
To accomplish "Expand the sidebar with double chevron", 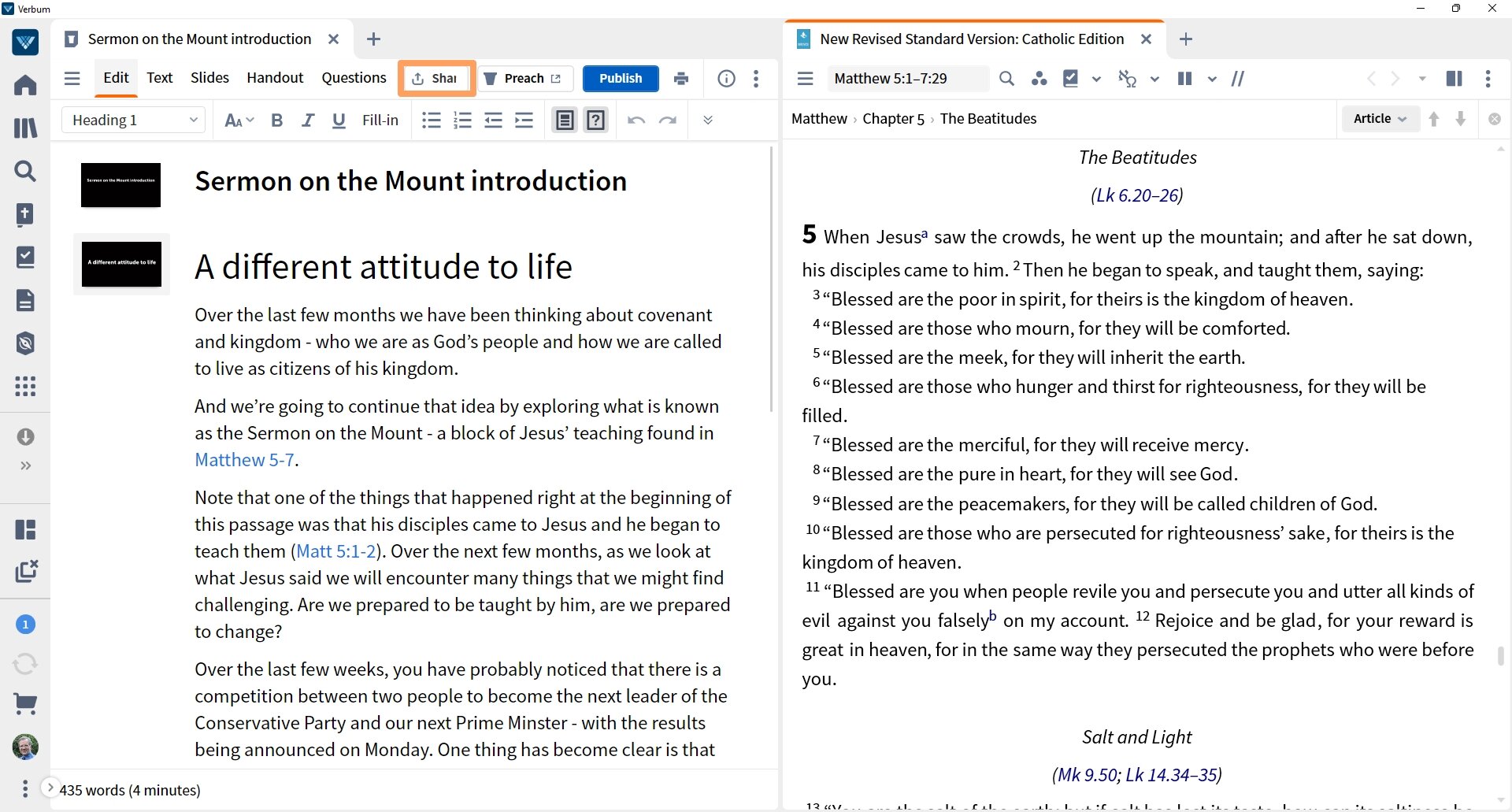I will click(25, 465).
